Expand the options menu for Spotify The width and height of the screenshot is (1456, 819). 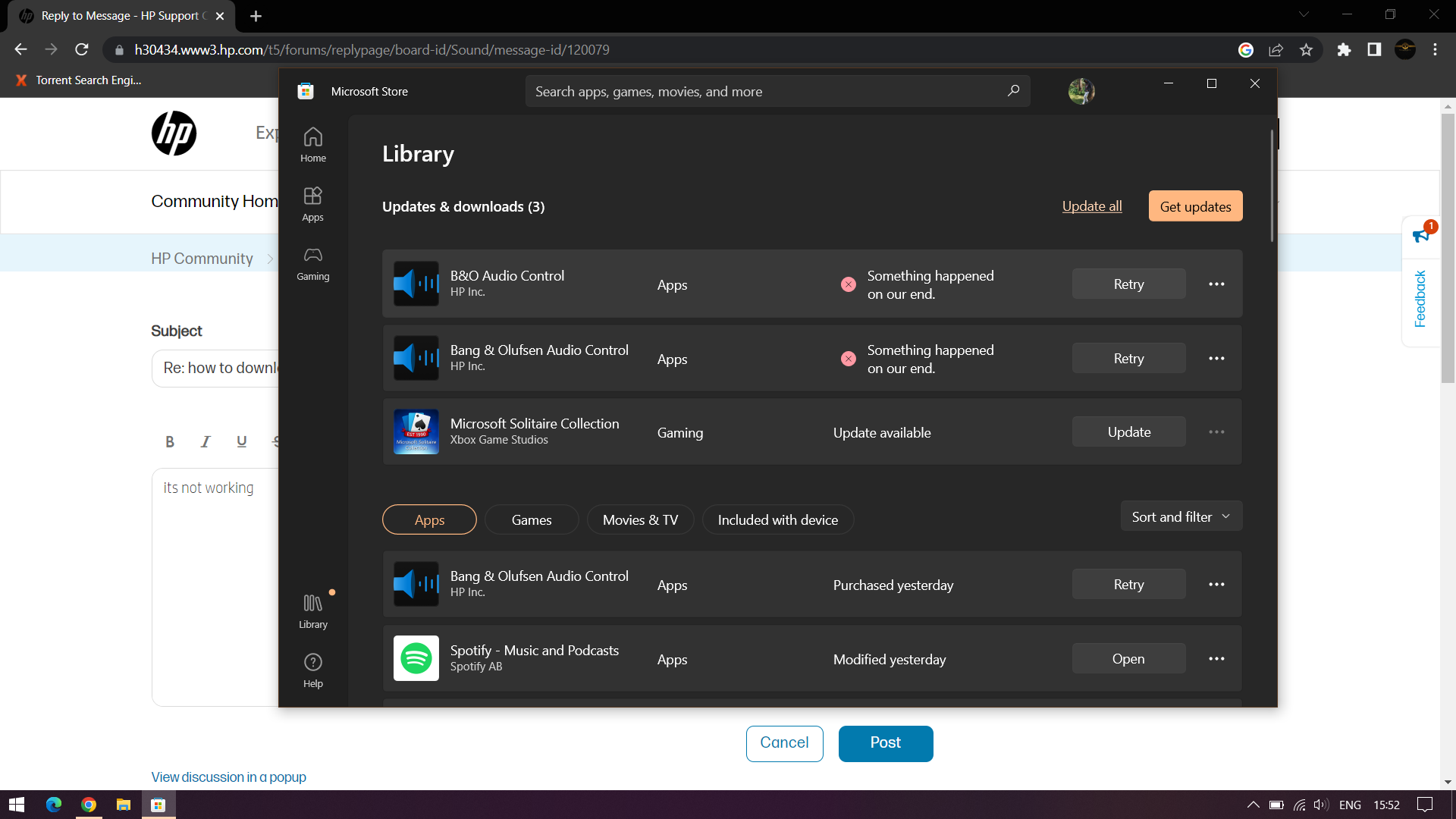tap(1217, 658)
